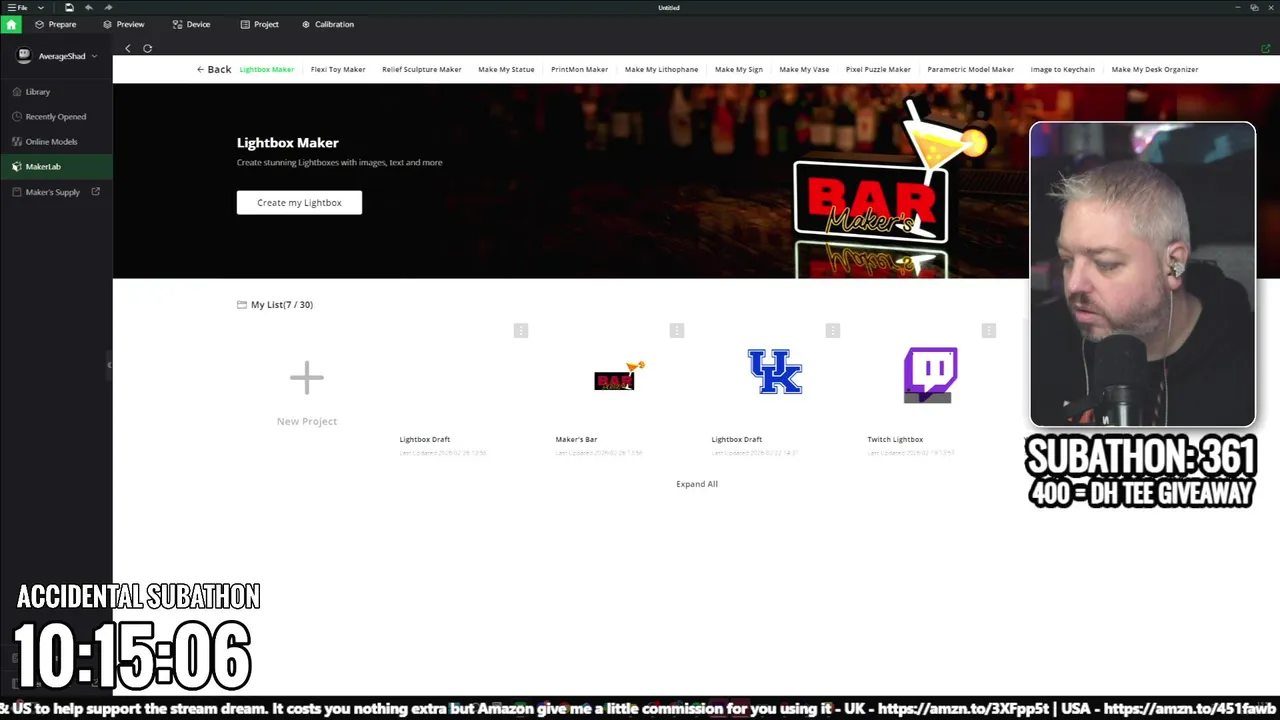Image resolution: width=1280 pixels, height=720 pixels.
Task: Go to the green Home icon
Action: (x=11, y=24)
